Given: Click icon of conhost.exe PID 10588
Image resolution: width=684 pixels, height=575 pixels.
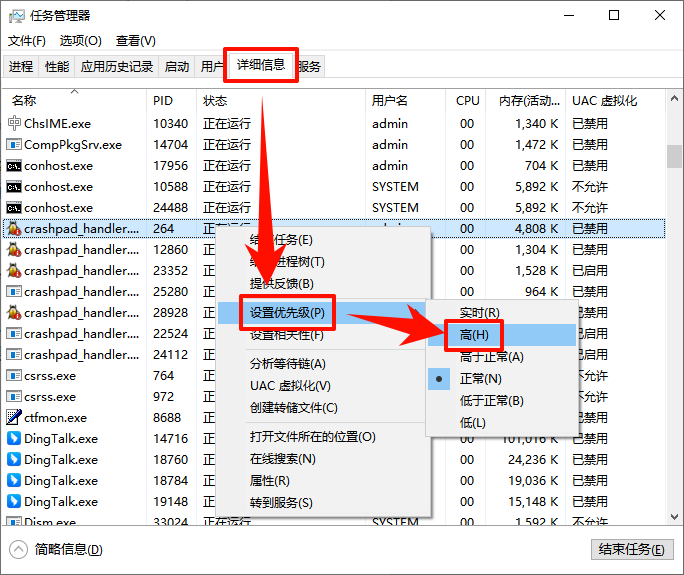Looking at the screenshot, I should pyautogui.click(x=14, y=187).
